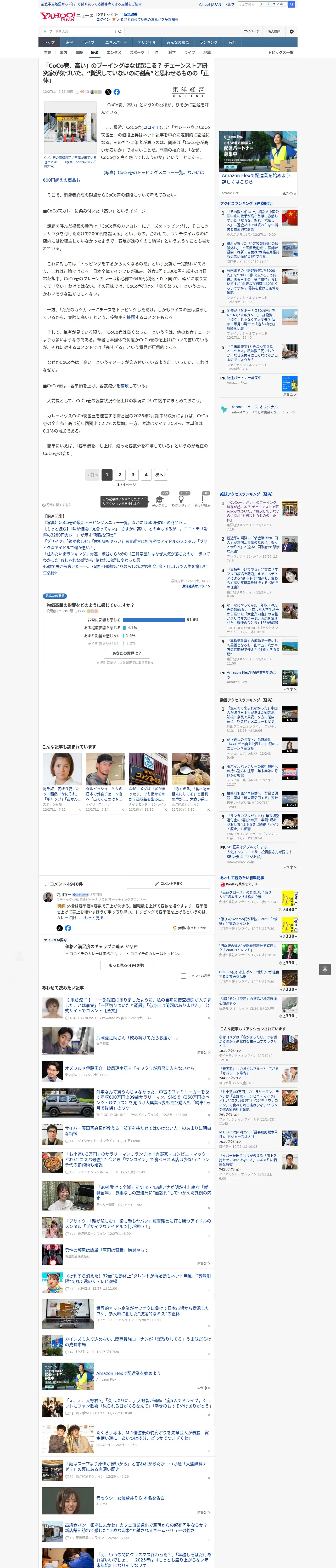Viewport: 336px width, 1568px height.
Task: Open マイページ in the header
Action: (x=252, y=32)
